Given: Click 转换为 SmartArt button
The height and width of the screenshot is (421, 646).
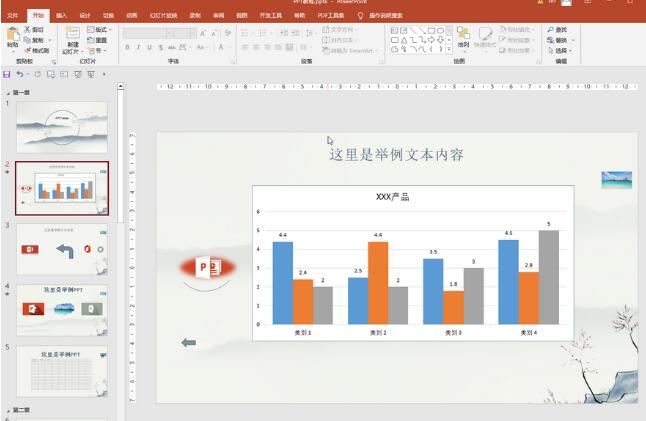Looking at the screenshot, I should [x=349, y=50].
